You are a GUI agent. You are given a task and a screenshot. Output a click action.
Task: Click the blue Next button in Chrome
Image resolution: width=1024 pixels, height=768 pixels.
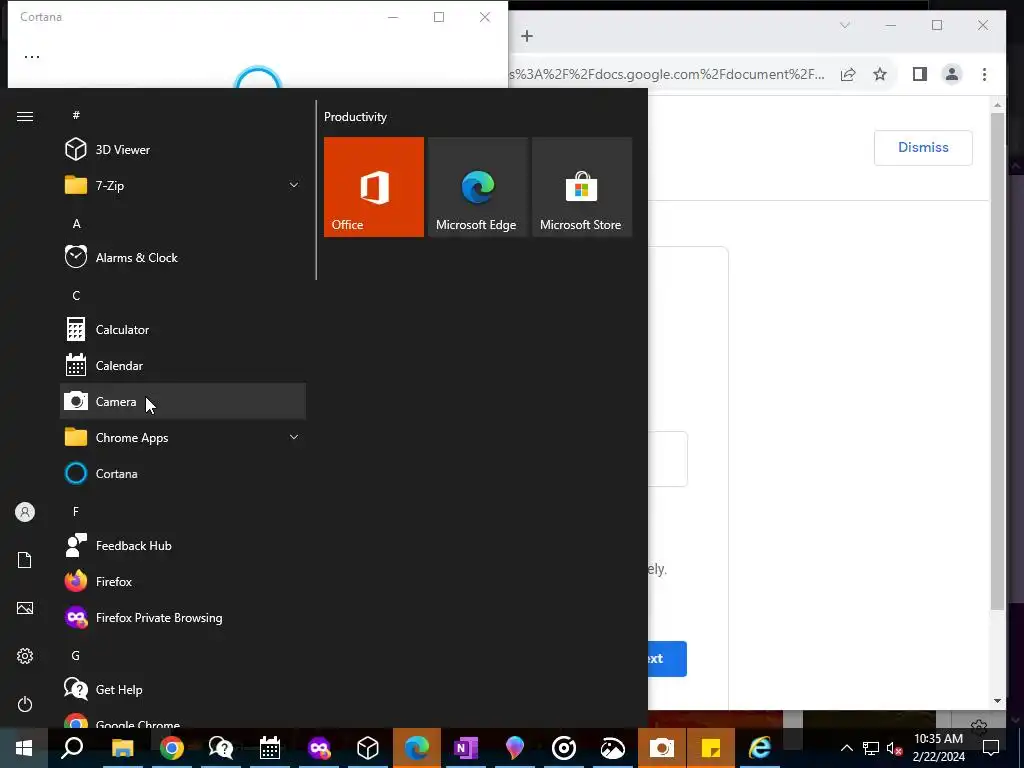pos(667,658)
